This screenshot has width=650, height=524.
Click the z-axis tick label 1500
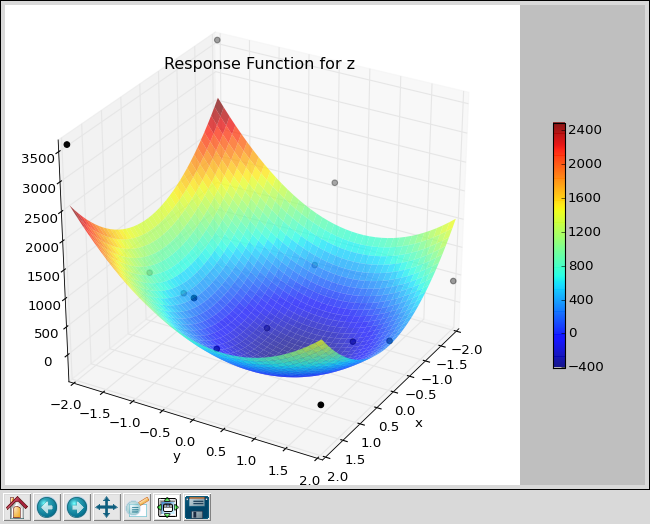[x=43, y=276]
